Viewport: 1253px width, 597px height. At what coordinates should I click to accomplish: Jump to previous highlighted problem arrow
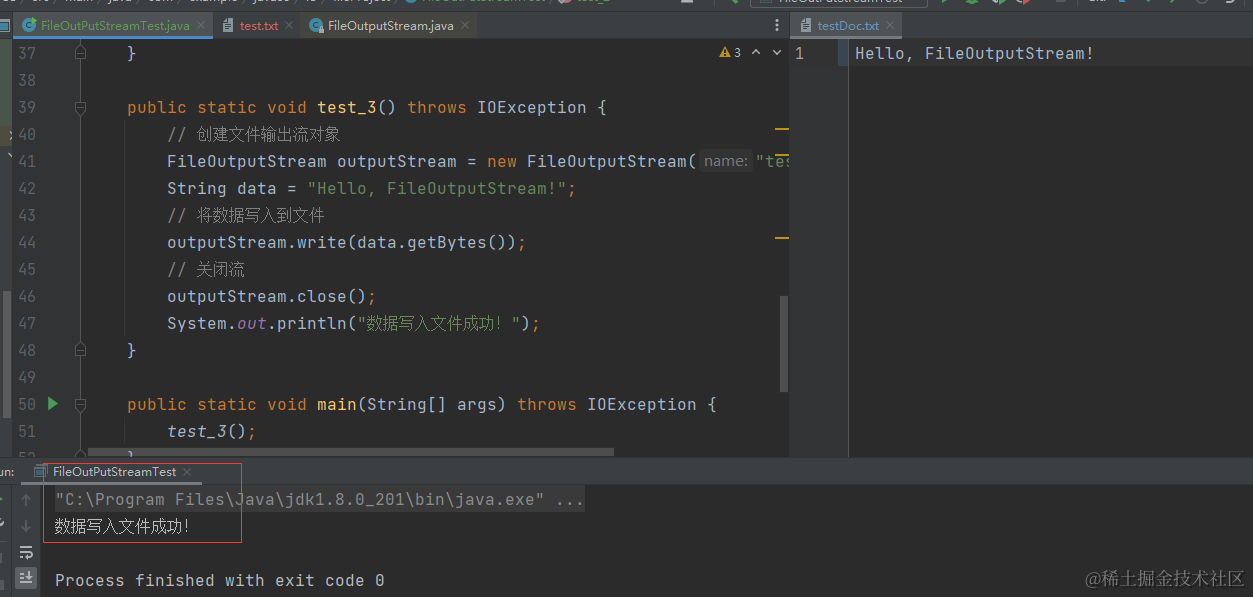click(756, 53)
